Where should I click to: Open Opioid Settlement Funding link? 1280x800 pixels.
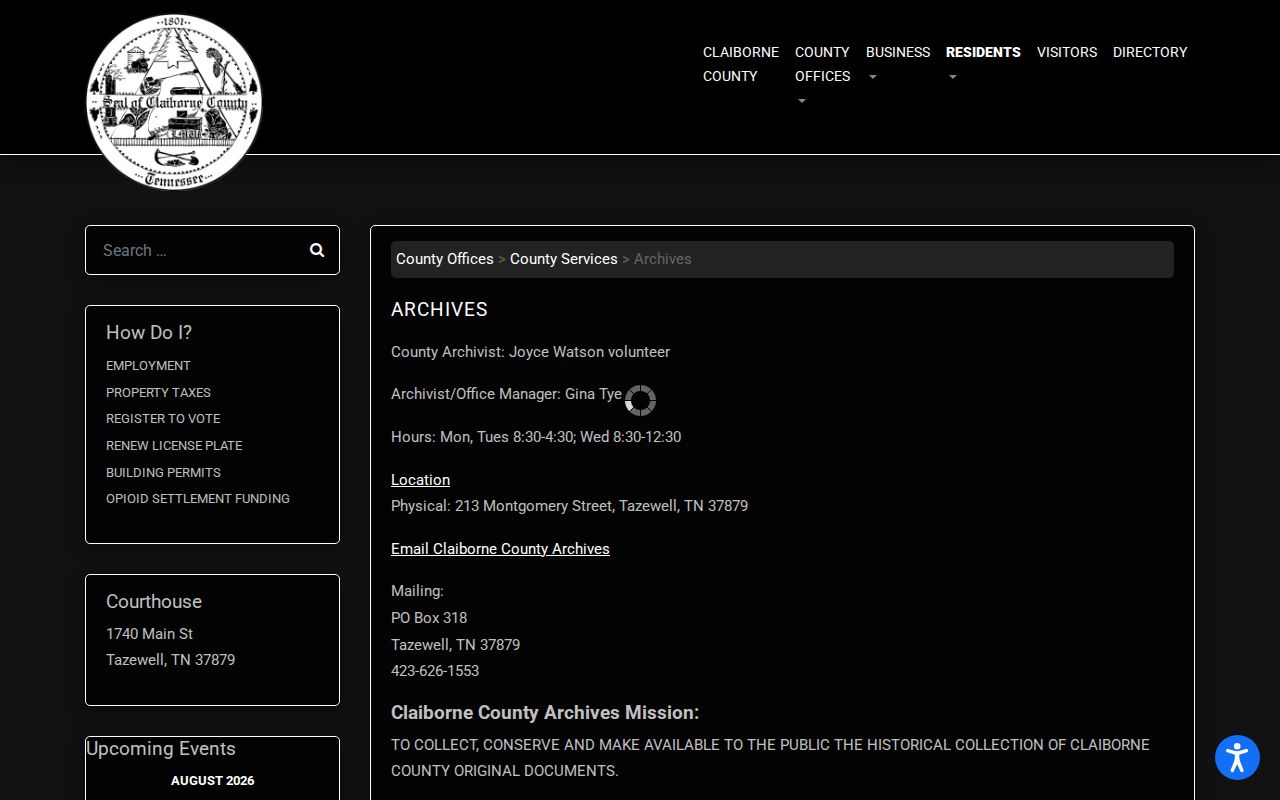click(x=198, y=499)
